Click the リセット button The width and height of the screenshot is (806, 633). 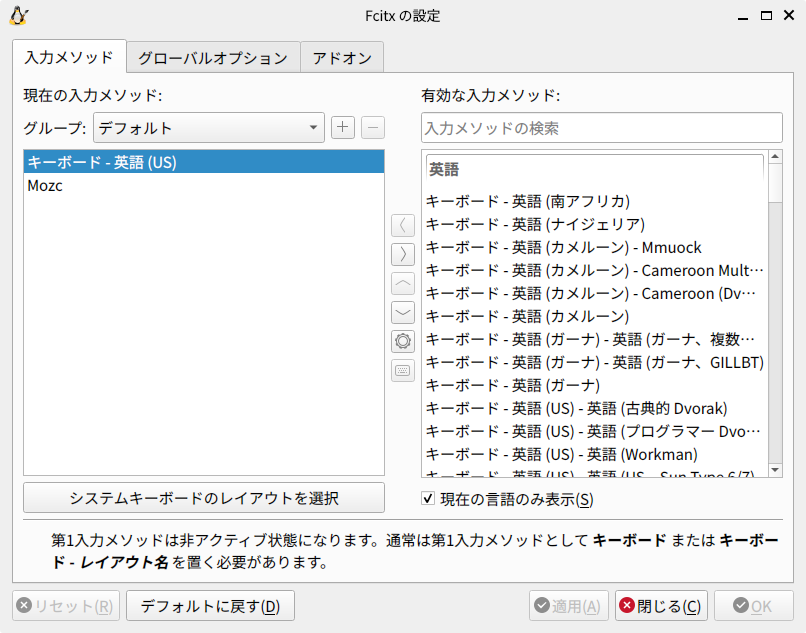(x=66, y=606)
